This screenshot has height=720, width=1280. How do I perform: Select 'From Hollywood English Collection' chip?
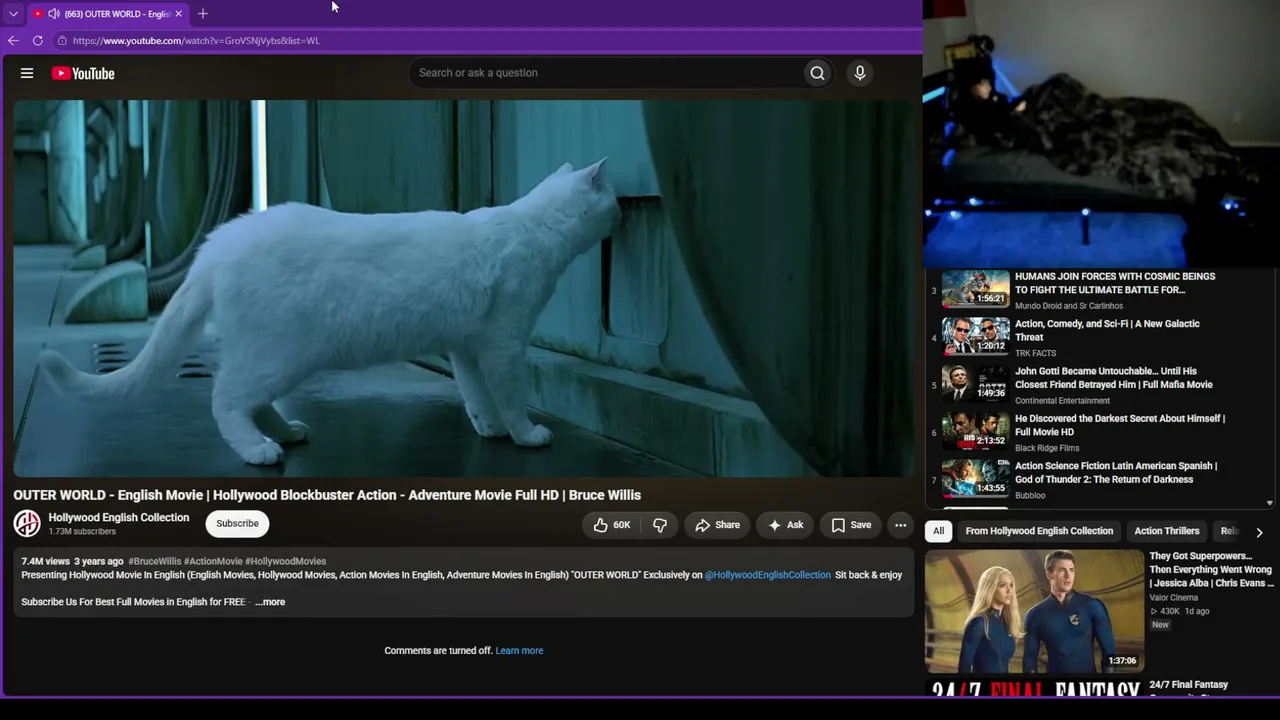(1039, 531)
